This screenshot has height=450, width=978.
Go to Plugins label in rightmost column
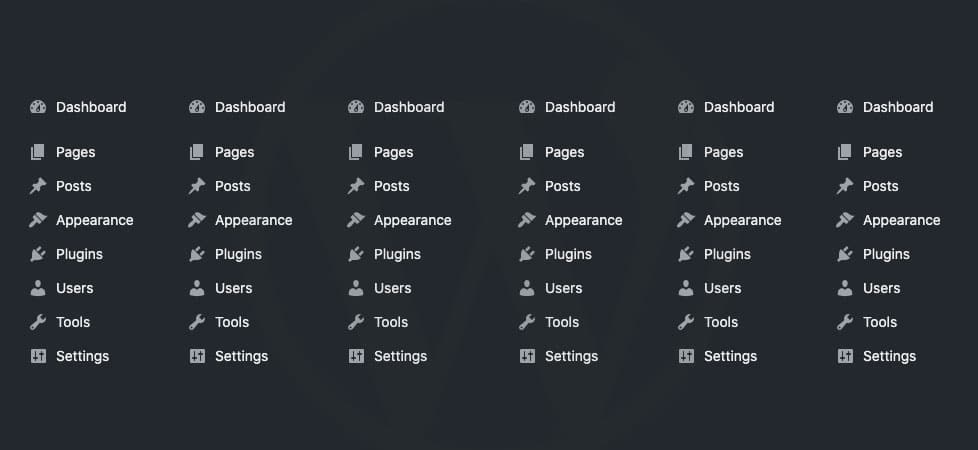click(x=886, y=254)
